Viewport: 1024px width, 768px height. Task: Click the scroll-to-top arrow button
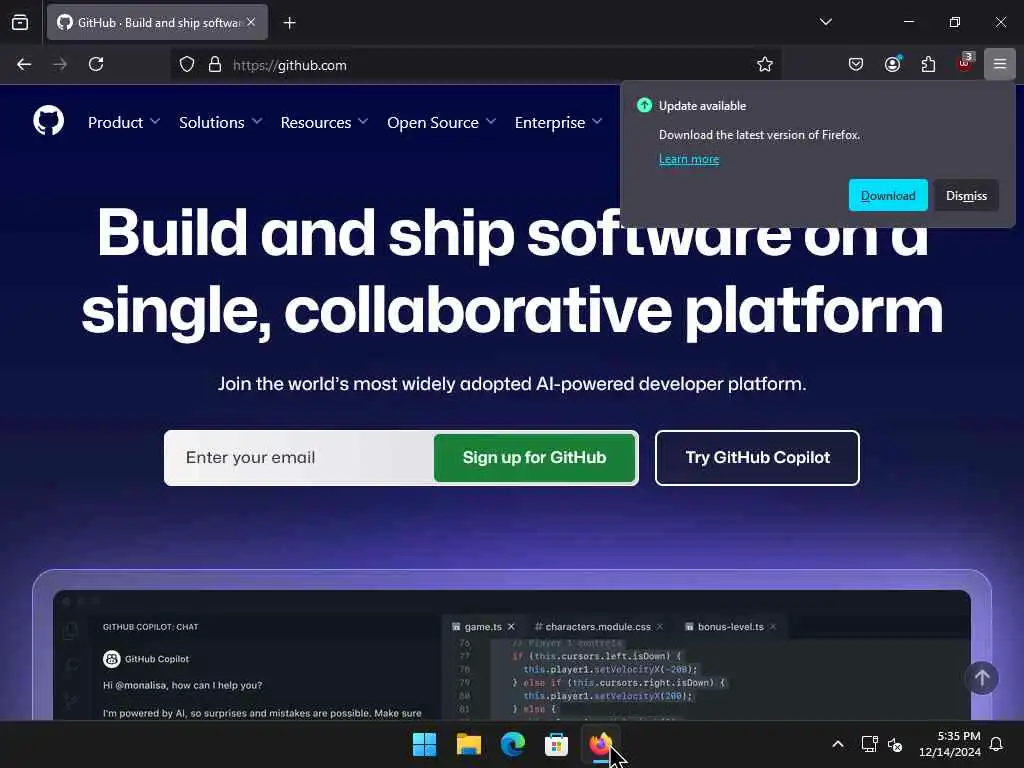(982, 678)
